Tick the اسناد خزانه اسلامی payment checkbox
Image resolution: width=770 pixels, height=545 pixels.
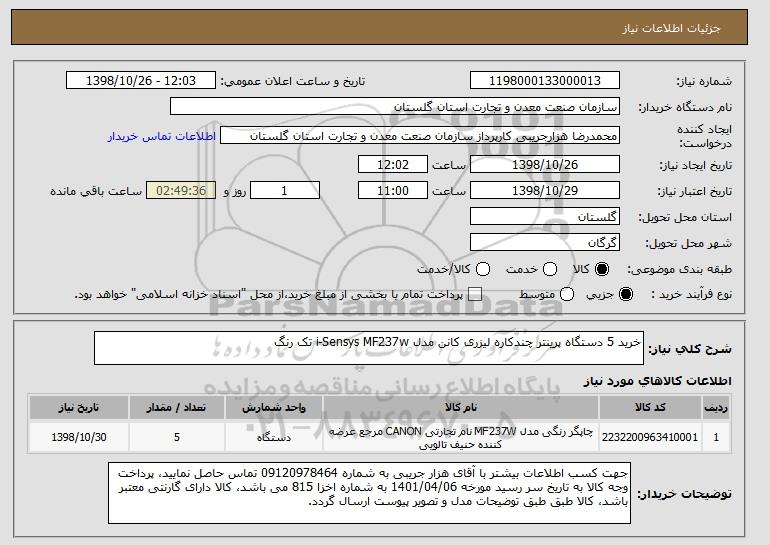tap(475, 294)
